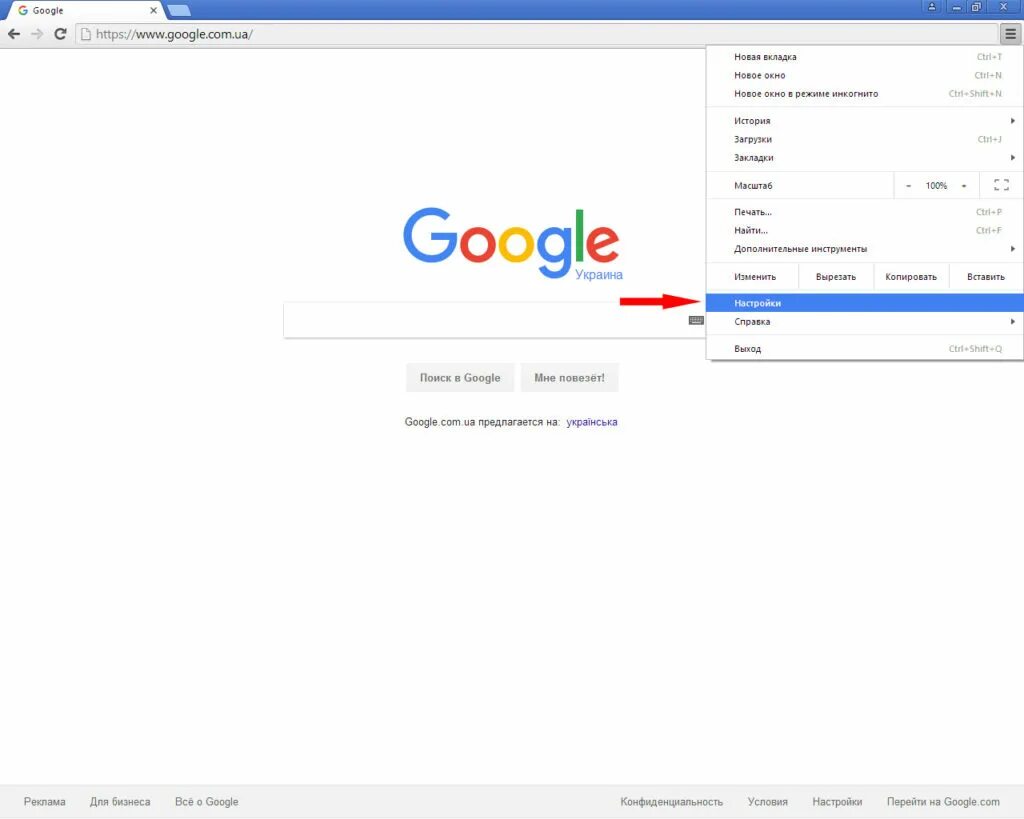This screenshot has width=1024, height=819.
Task: Click the Google logo image
Action: [x=511, y=243]
